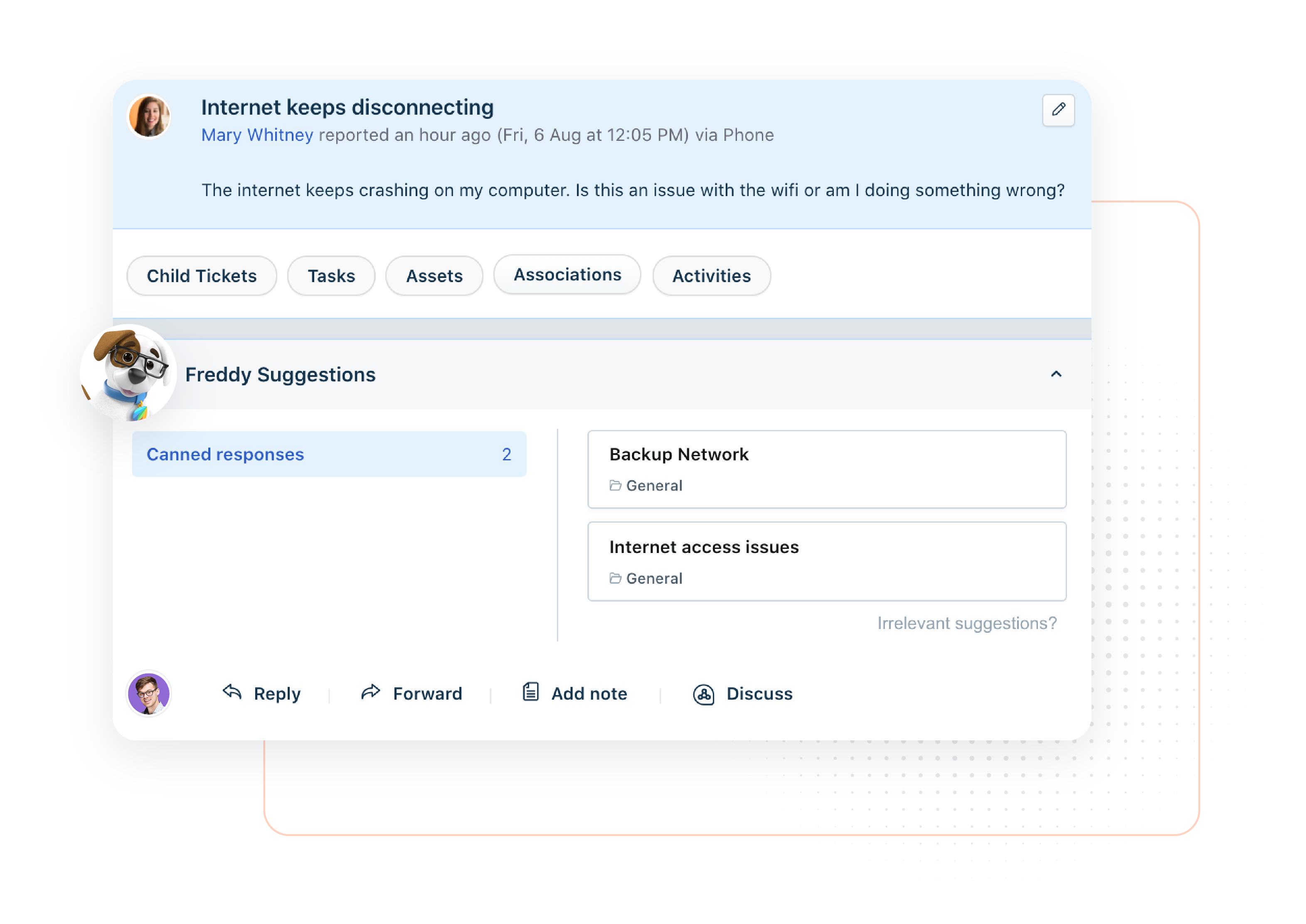Viewport: 1306px width, 924px height.
Task: Click the Forward arrow icon
Action: (x=370, y=692)
